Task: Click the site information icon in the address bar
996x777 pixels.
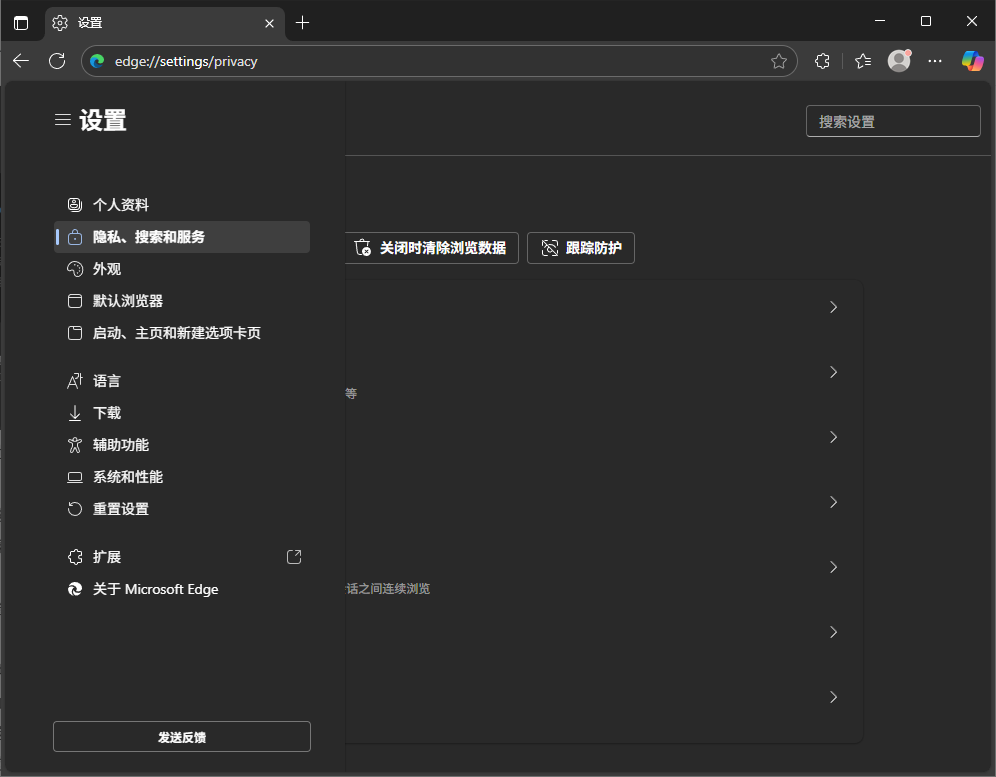Action: (x=96, y=60)
